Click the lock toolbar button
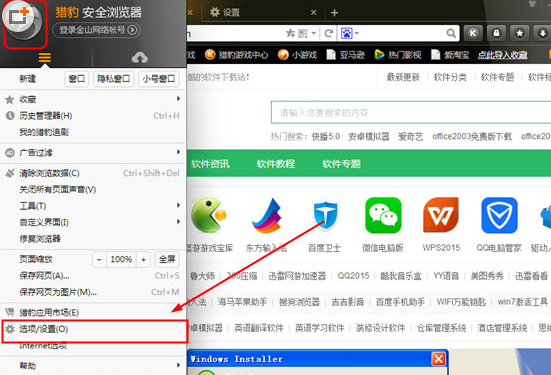The height and width of the screenshot is (375, 551). click(496, 33)
